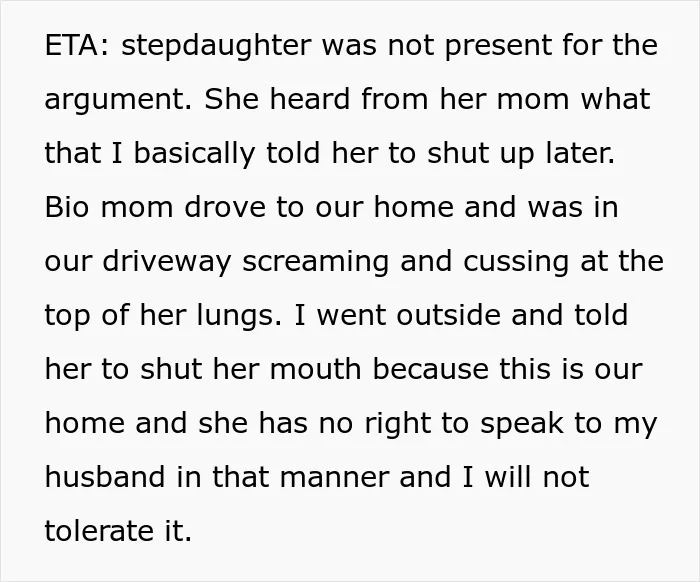700x582 pixels.
Task: Click on the word "manner"
Action: (334, 479)
